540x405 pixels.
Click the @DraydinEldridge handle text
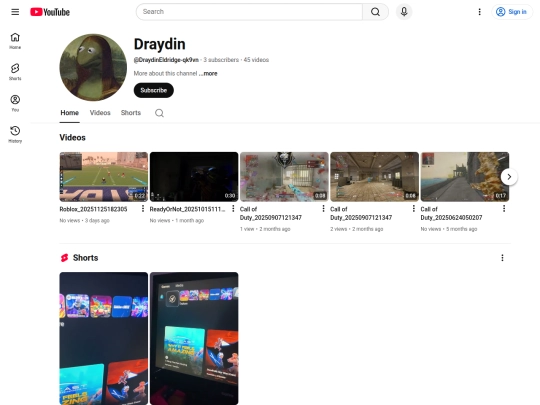pyautogui.click(x=166, y=60)
